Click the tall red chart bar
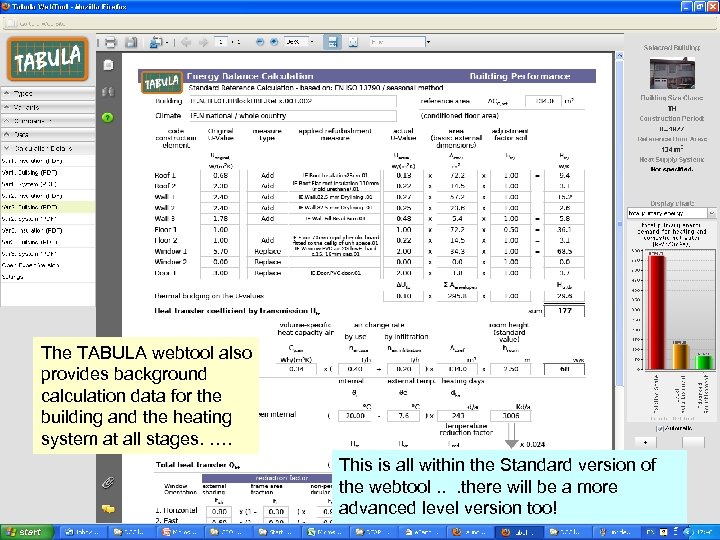 pos(655,311)
